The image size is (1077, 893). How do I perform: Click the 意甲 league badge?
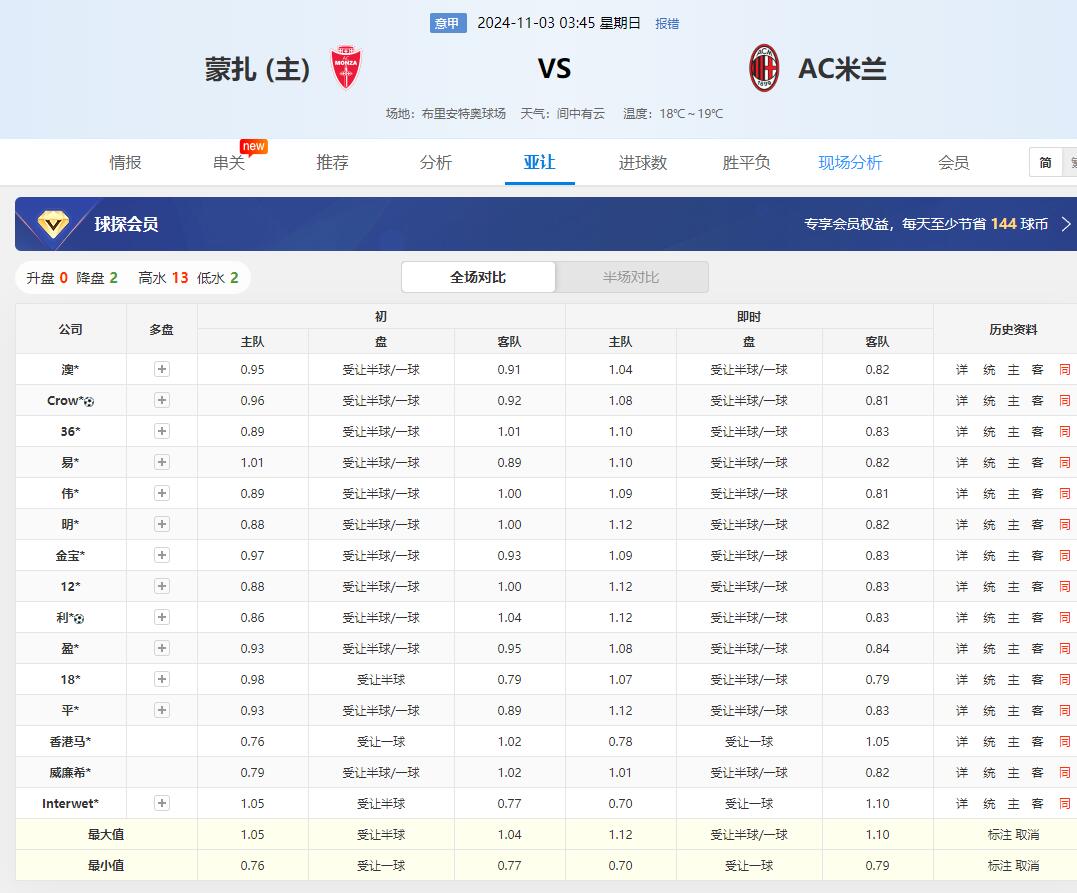pos(448,23)
